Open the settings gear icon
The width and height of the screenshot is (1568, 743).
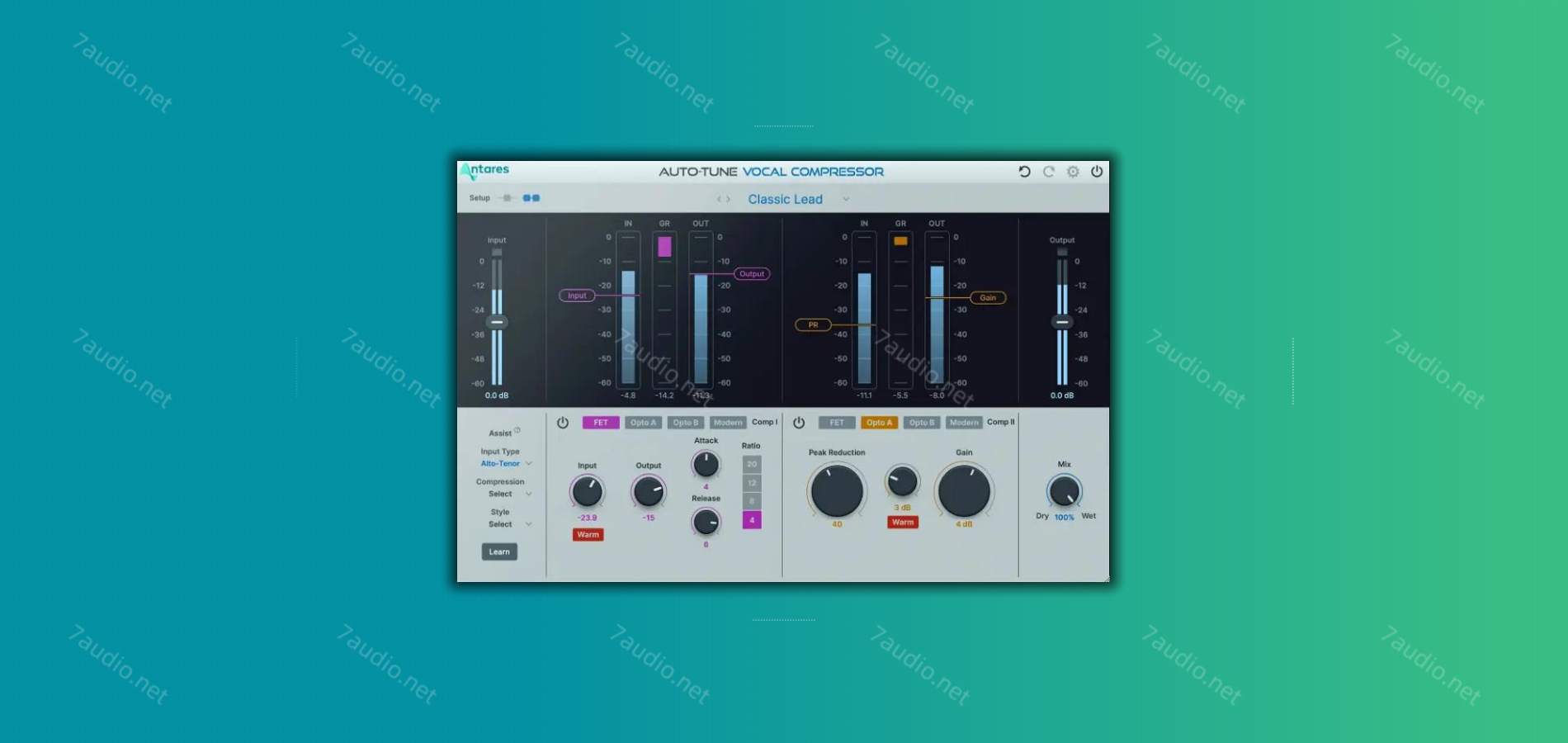click(1073, 172)
